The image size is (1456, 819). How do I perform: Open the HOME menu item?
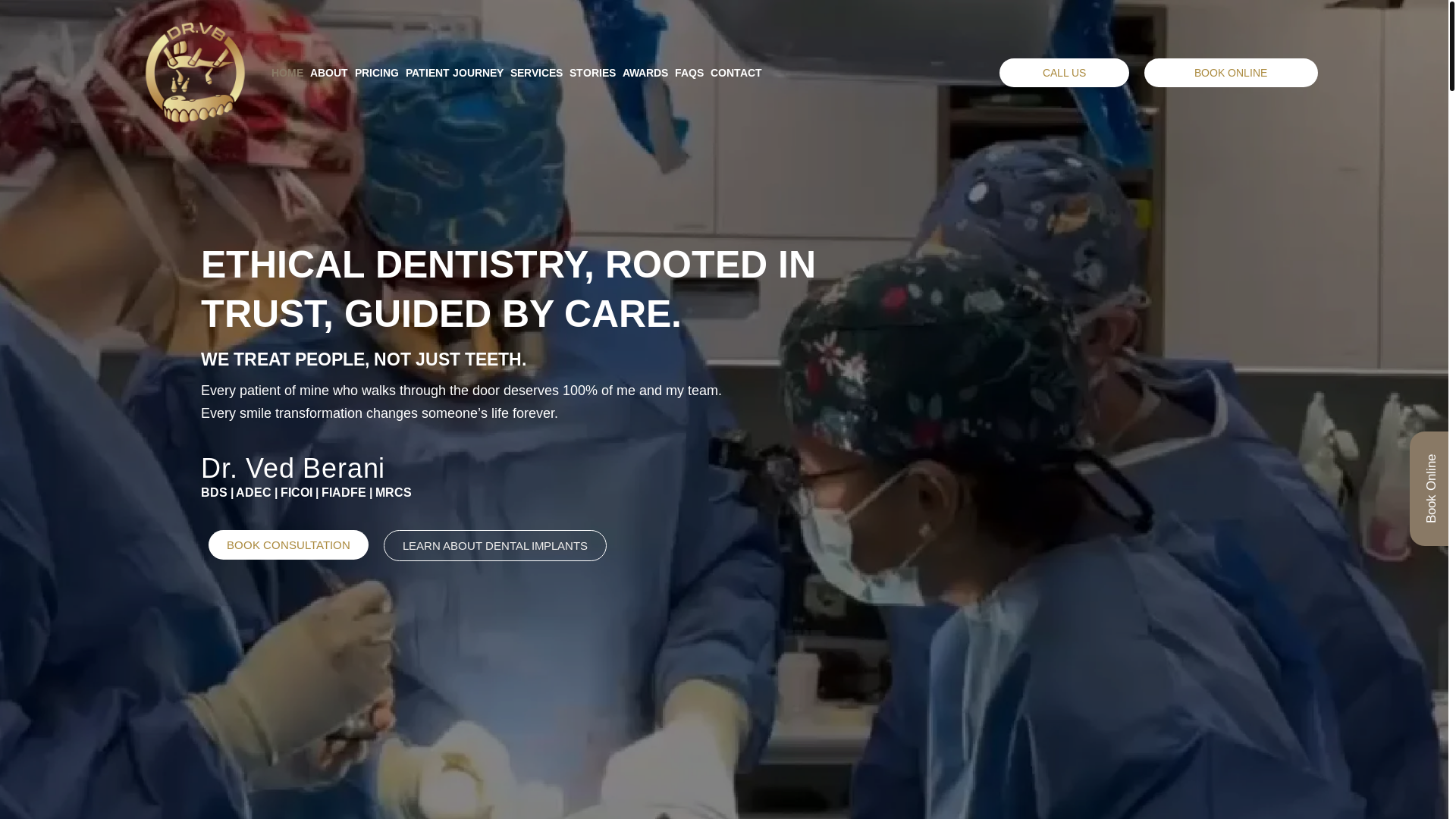click(x=287, y=73)
